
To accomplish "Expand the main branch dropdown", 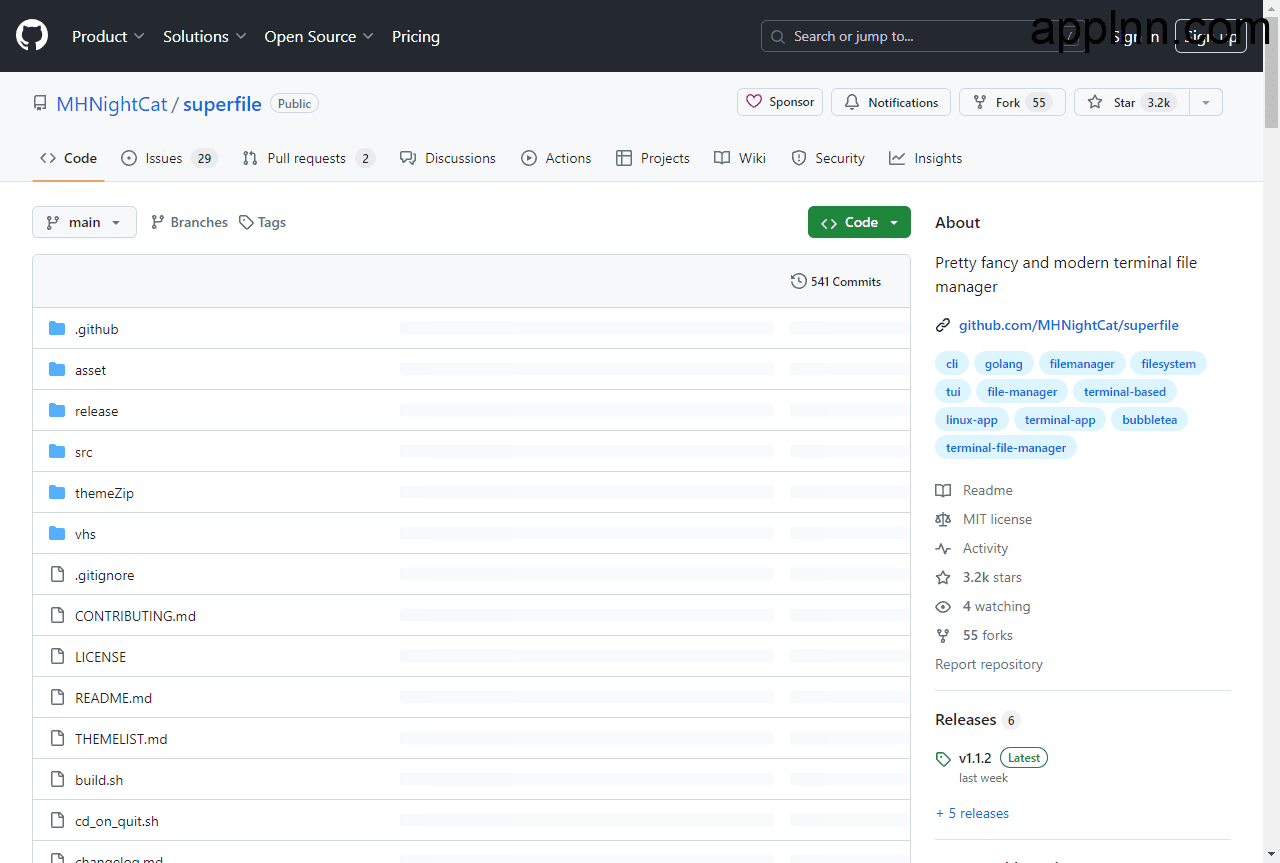I will coord(84,222).
